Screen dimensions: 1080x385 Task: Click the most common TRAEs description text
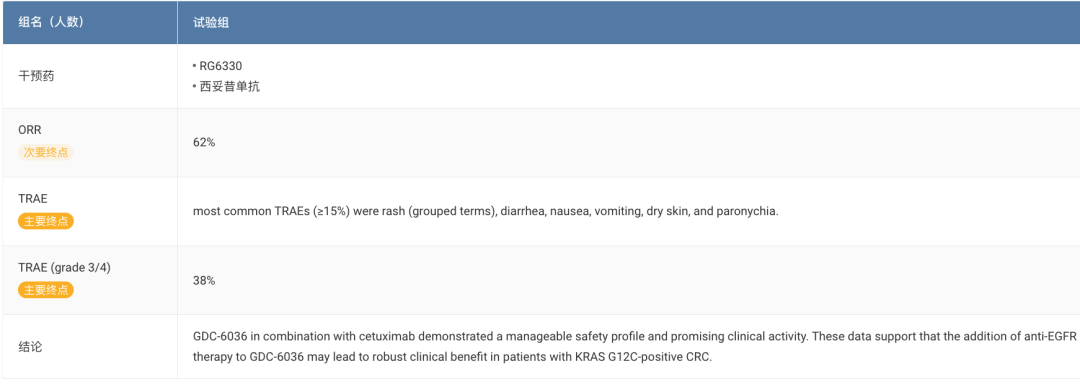[486, 211]
